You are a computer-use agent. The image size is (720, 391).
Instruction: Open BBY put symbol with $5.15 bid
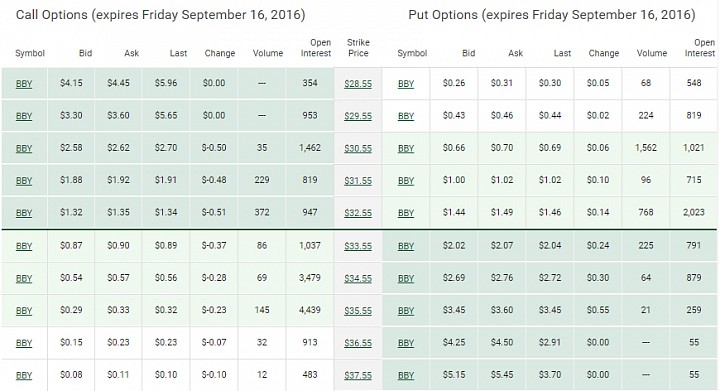pos(406,375)
